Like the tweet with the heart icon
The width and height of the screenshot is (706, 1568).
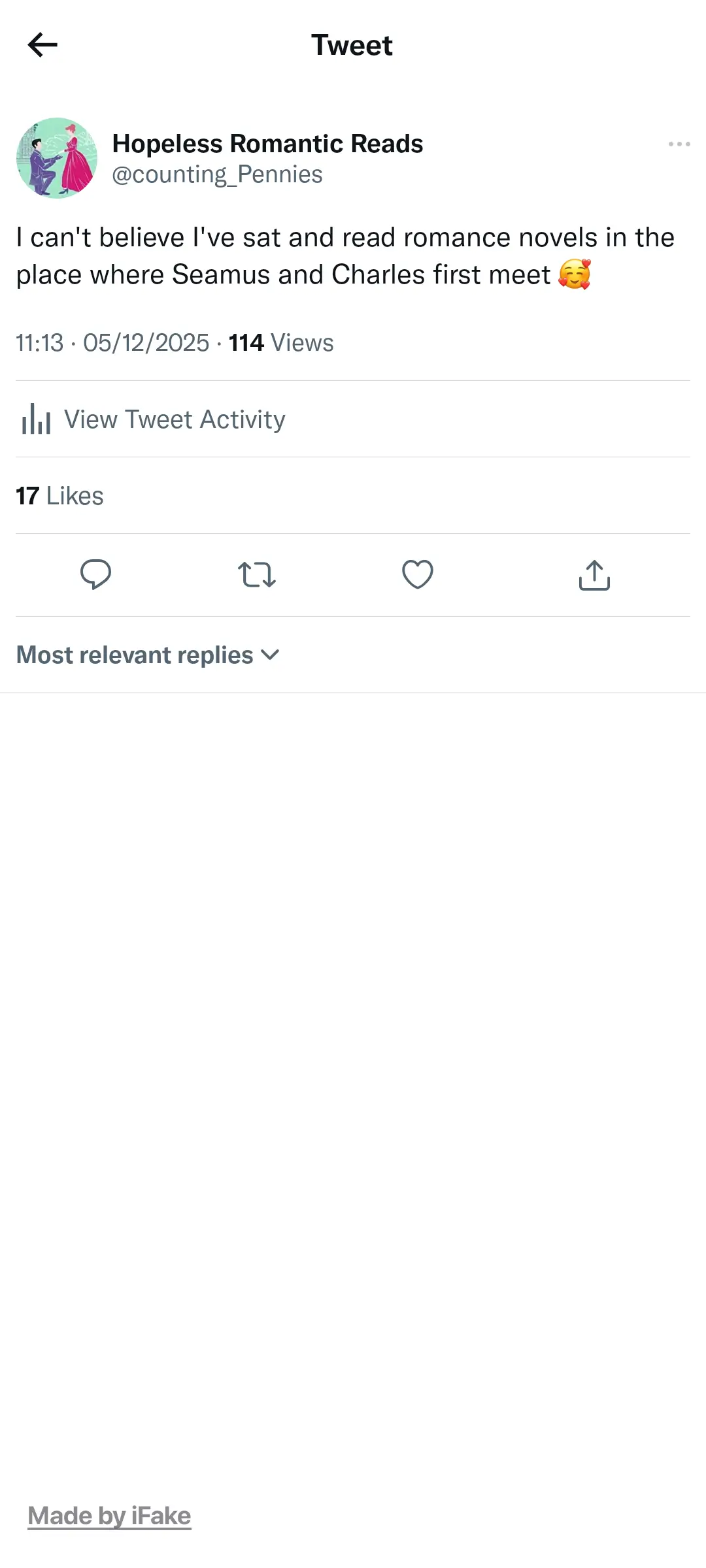[x=417, y=574]
